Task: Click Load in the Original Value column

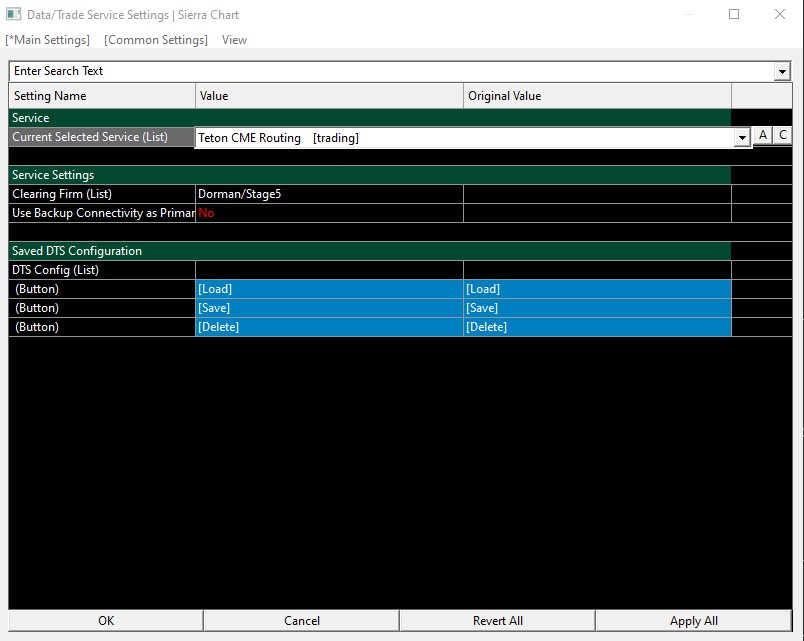Action: click(x=597, y=289)
